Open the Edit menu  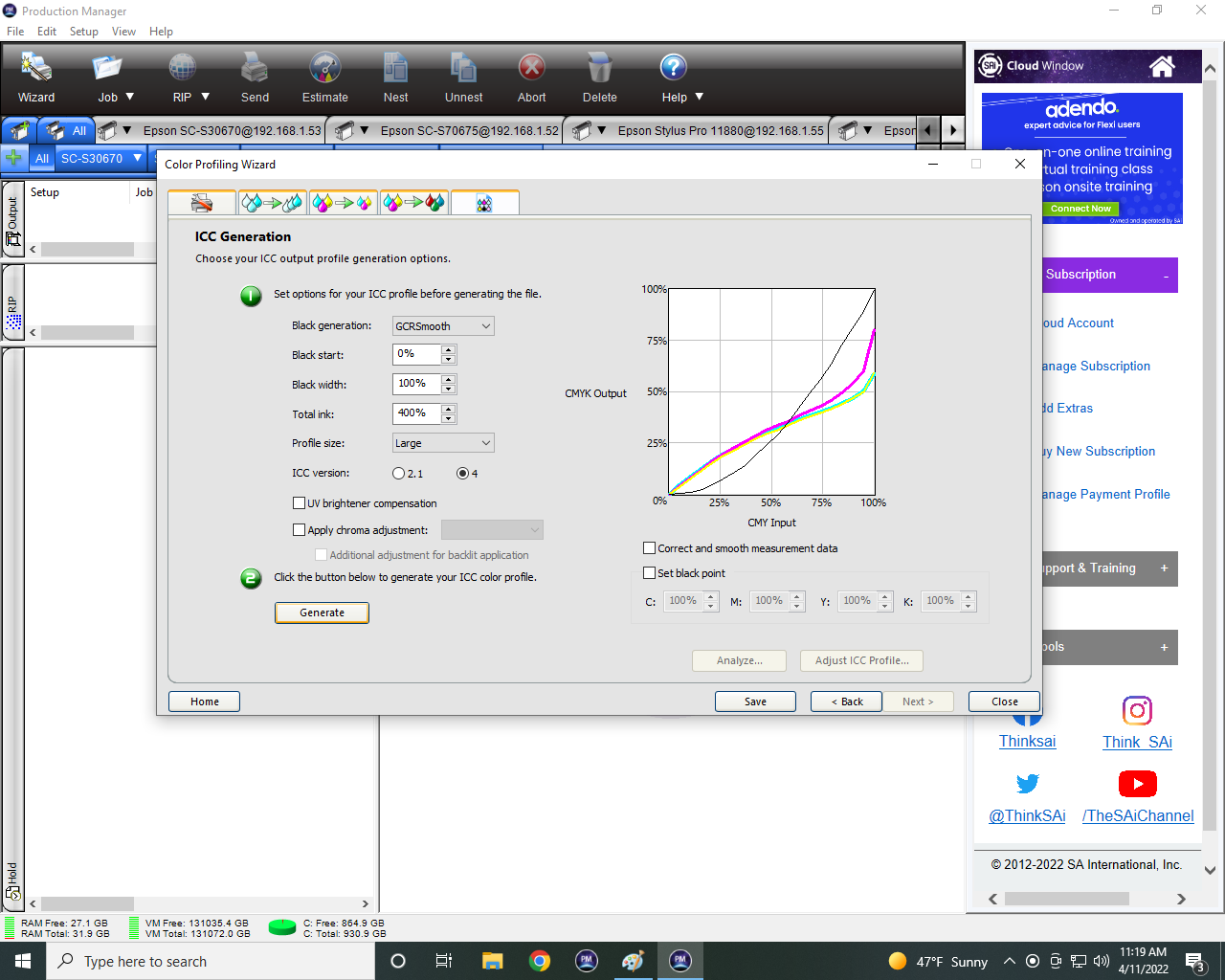47,32
